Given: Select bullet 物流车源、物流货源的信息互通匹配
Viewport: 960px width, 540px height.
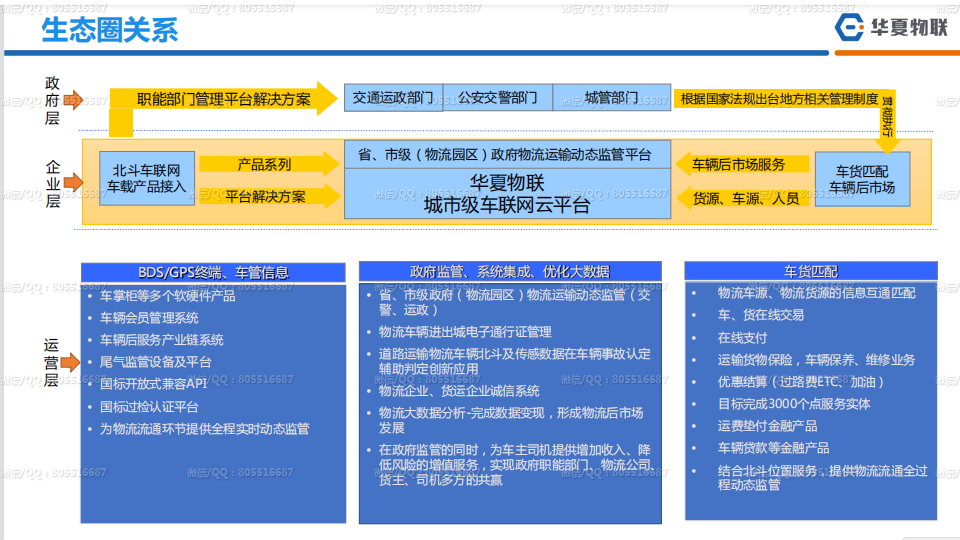Looking at the screenshot, I should click(817, 293).
